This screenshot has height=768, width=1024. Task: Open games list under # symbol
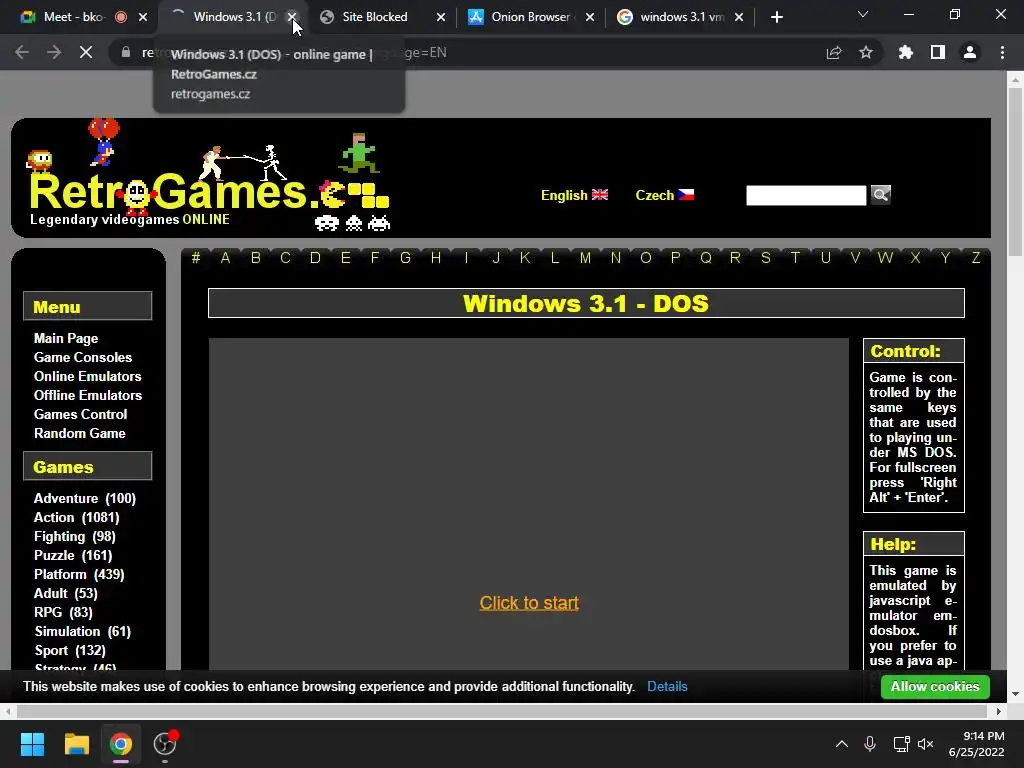point(195,258)
